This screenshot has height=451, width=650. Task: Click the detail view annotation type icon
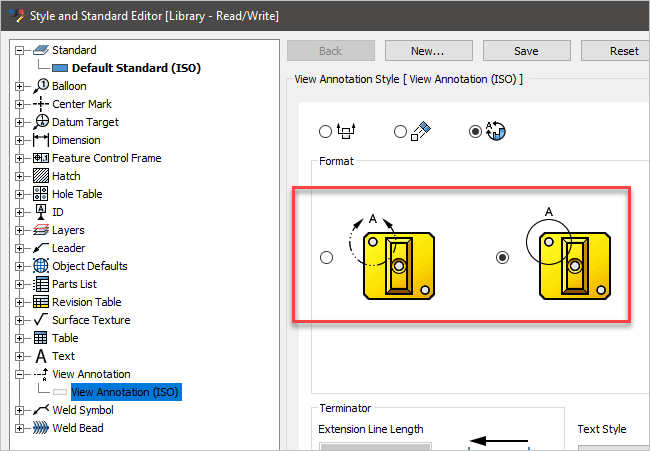click(x=496, y=131)
